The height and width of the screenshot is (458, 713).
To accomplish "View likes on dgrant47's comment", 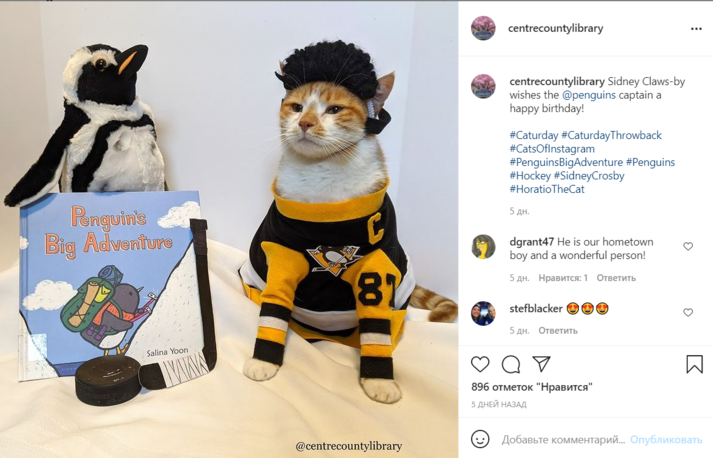I will (563, 278).
